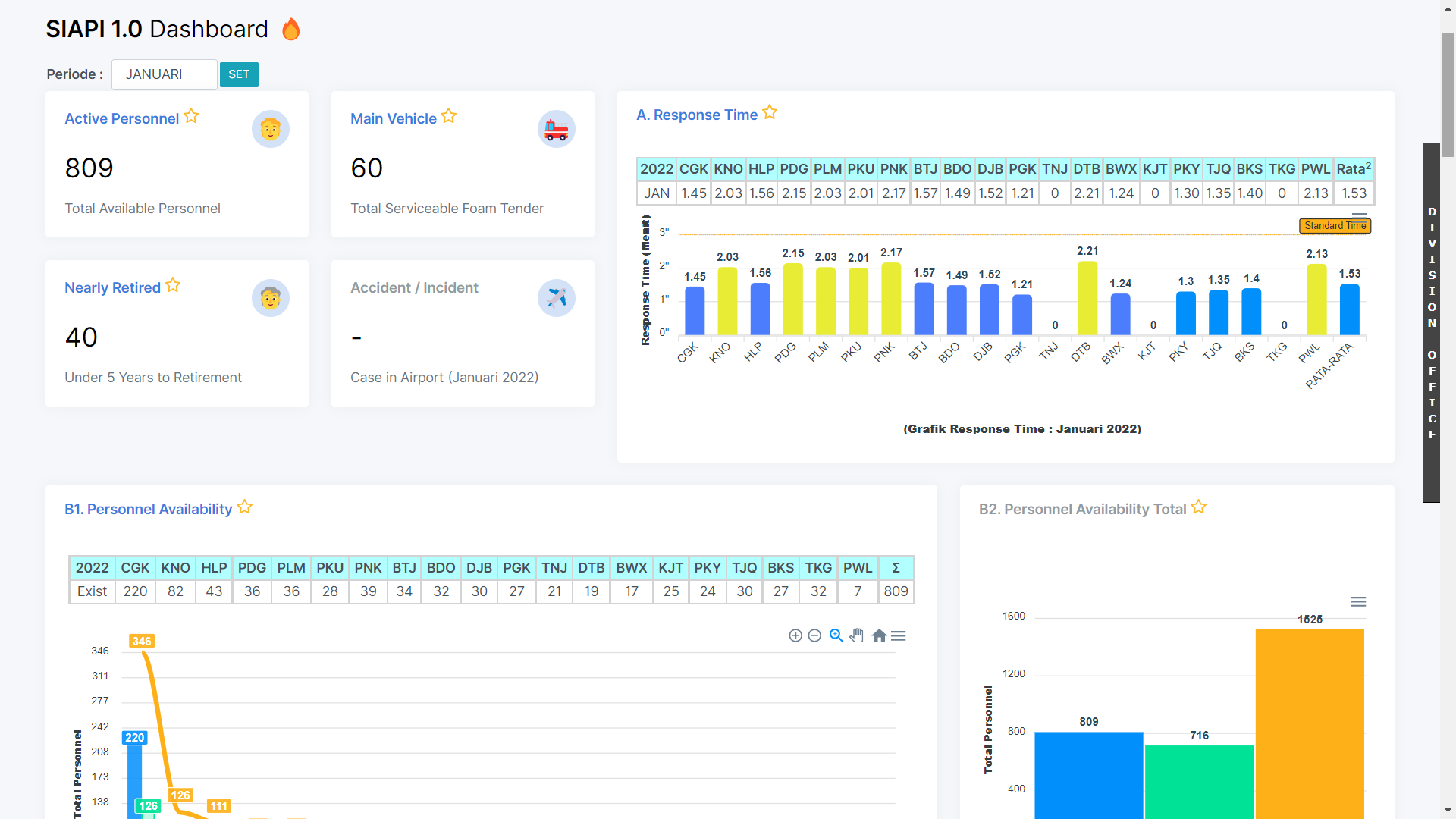Toggle star next to B2. Personnel Availability Total
This screenshot has width=1456, height=819.
[1198, 507]
